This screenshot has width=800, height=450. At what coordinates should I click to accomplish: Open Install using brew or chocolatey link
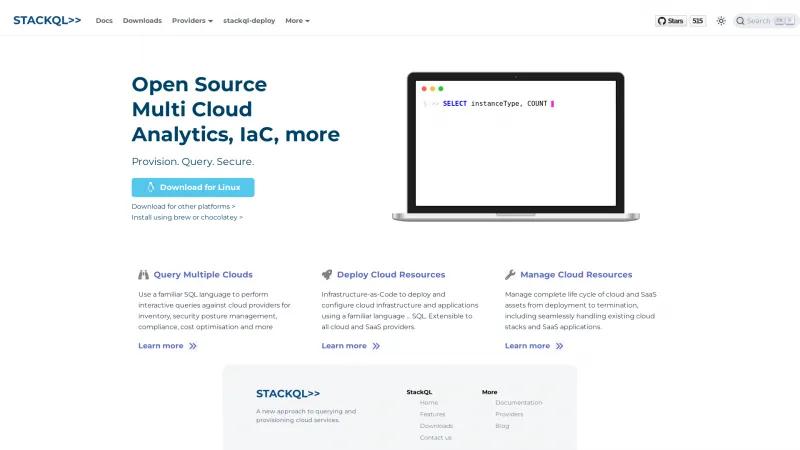point(187,217)
